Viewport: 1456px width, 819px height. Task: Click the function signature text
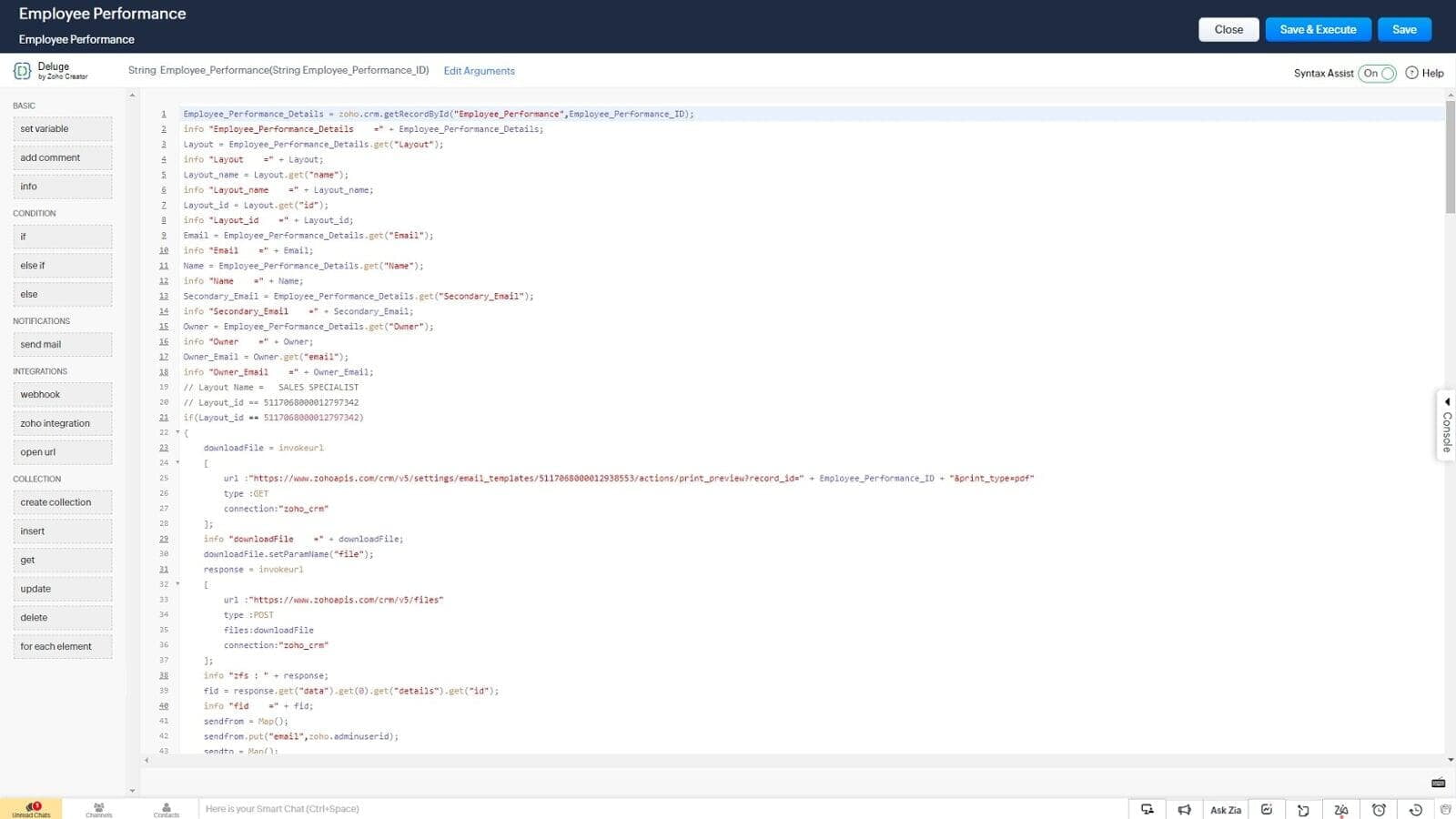tap(278, 70)
